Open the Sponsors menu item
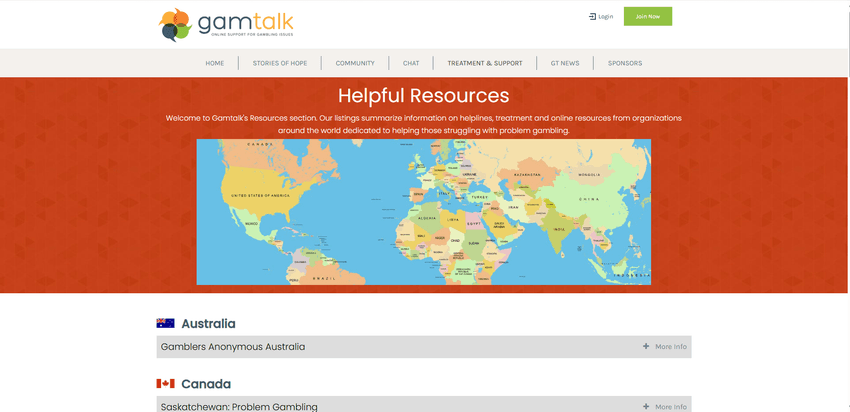 625,63
